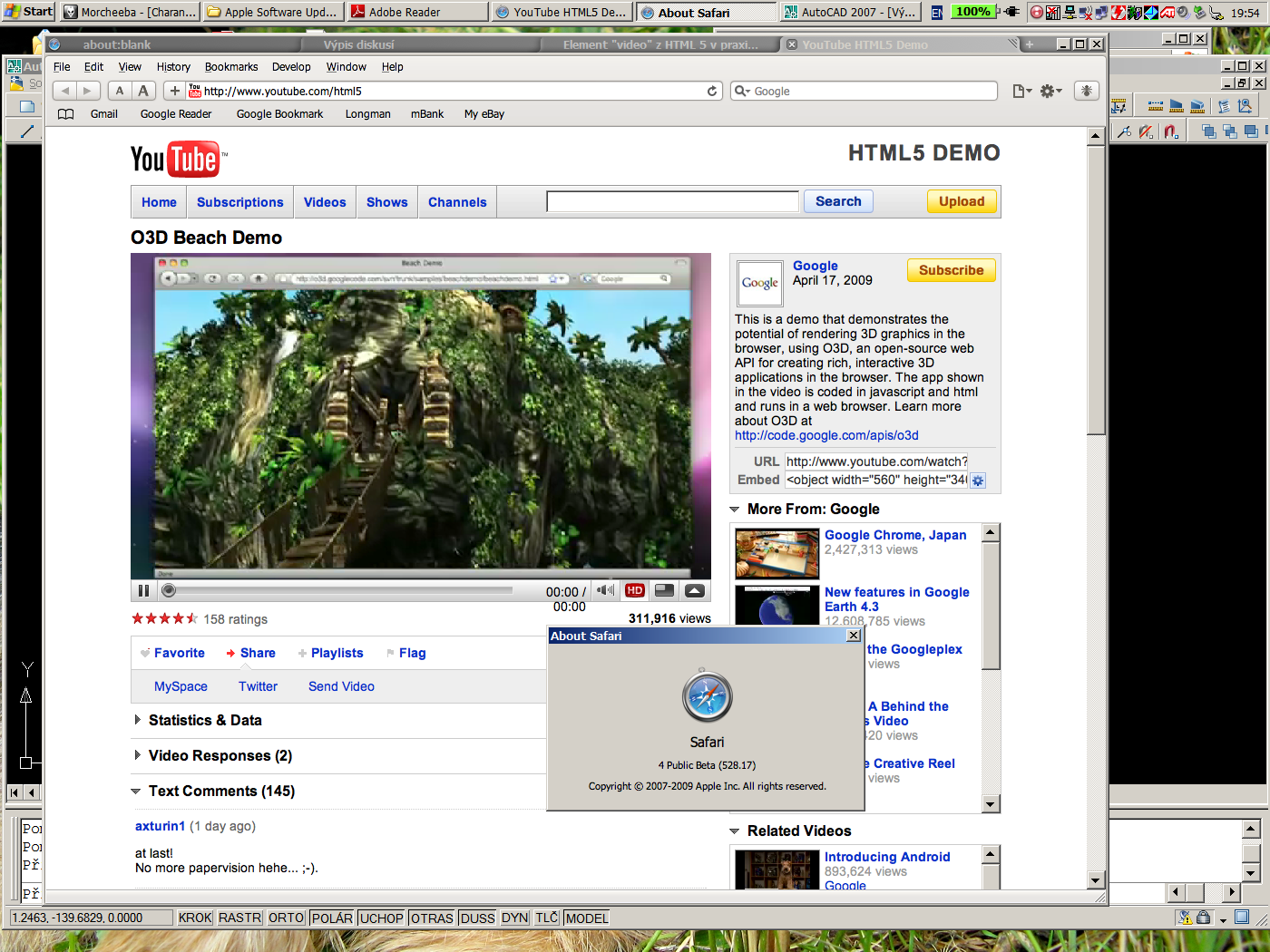This screenshot has height=952, width=1270.
Task: Click the YouTube logo
Action: 178,160
